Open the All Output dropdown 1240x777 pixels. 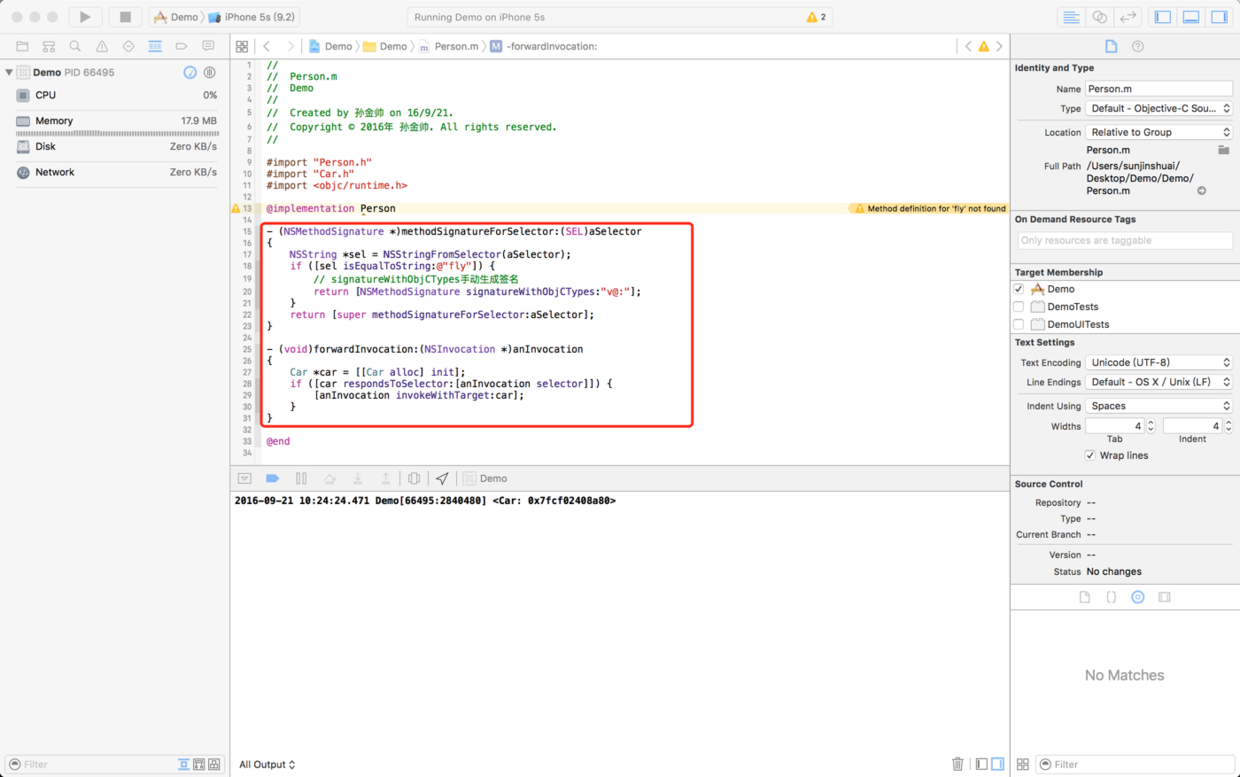tap(267, 764)
